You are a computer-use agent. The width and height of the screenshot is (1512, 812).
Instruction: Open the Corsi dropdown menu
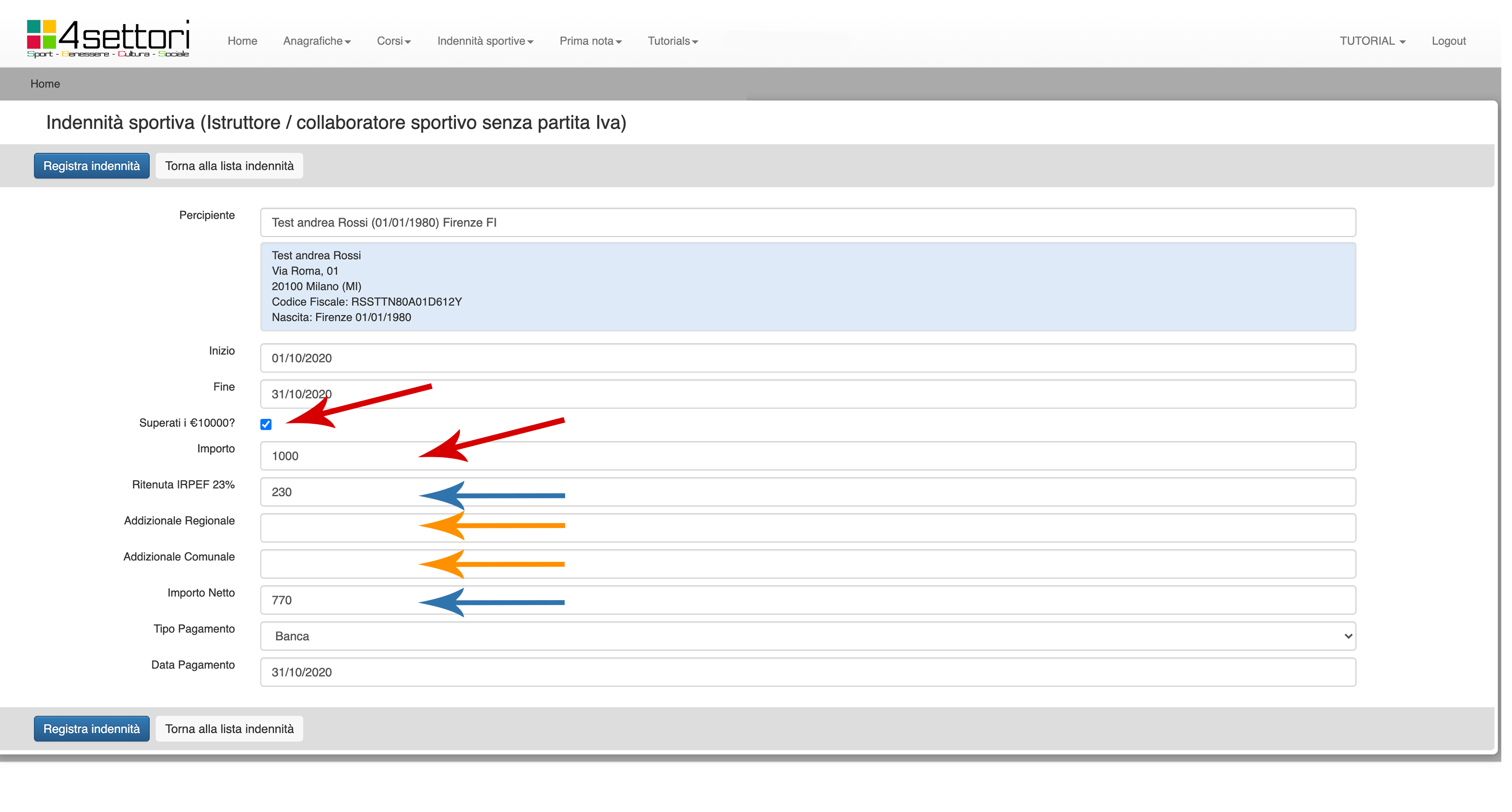[393, 41]
